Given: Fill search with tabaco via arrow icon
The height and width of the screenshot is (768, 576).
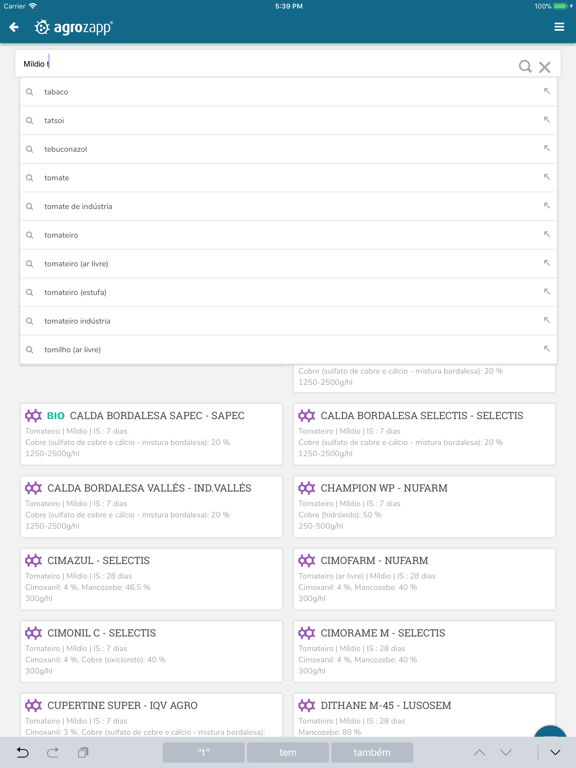Looking at the screenshot, I should 547,91.
